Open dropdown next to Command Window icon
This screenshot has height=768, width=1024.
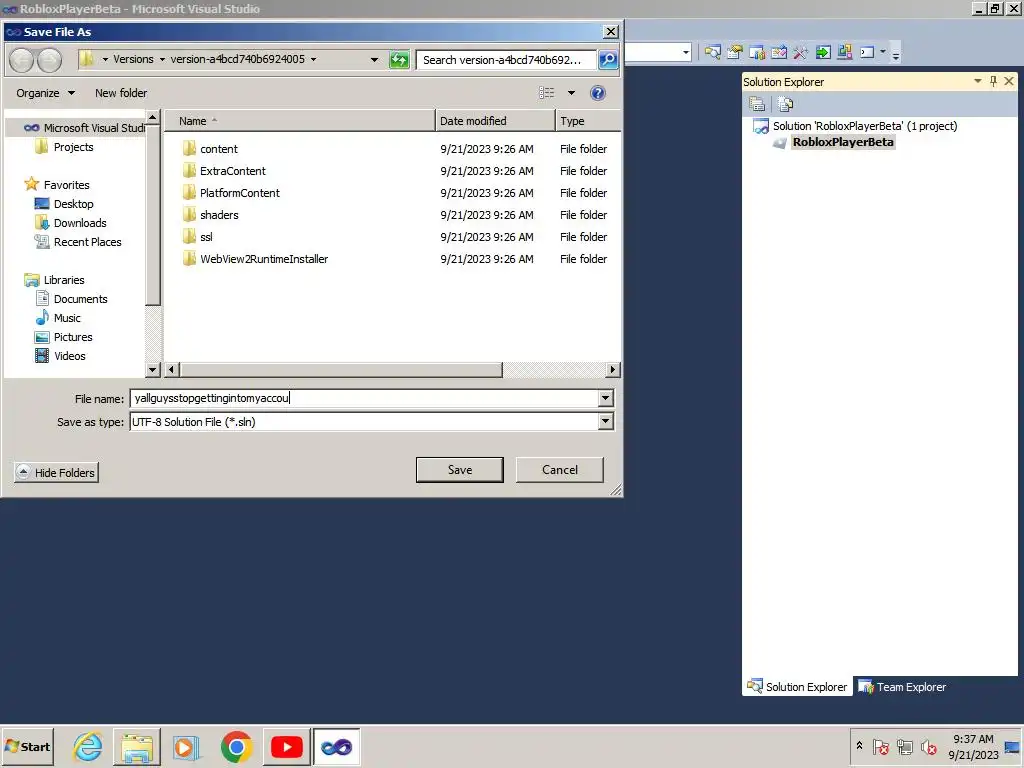click(883, 52)
